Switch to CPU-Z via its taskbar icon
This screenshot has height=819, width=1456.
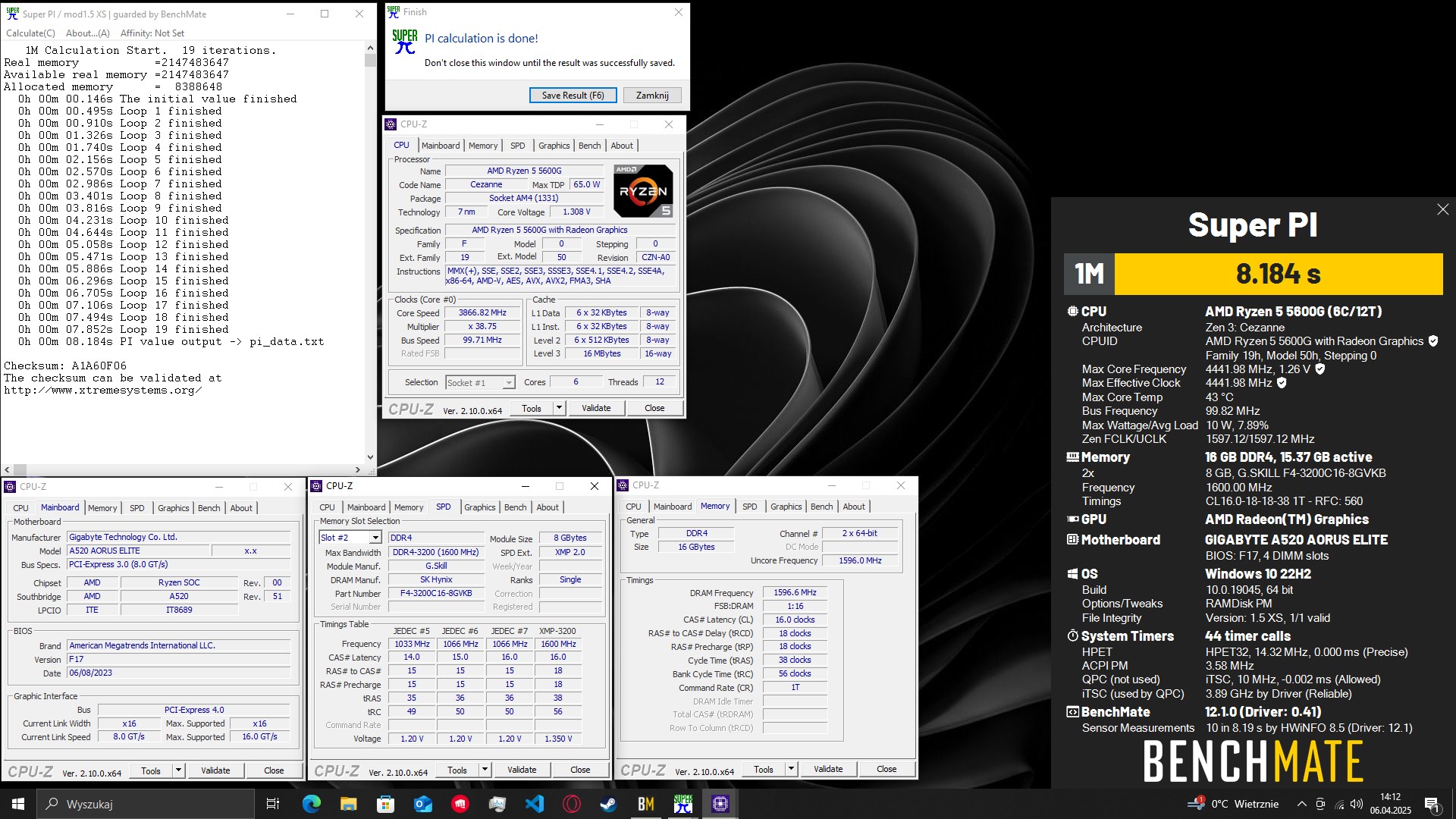tap(720, 804)
